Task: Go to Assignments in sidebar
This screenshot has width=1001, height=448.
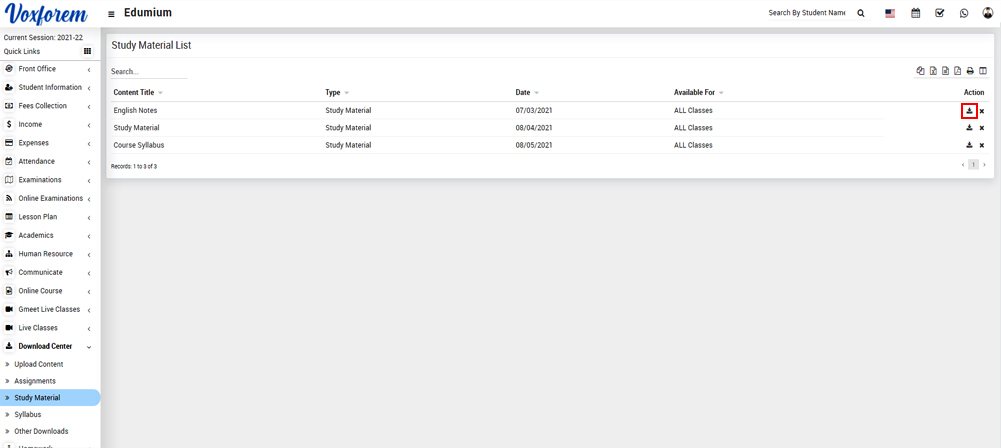Action: click(35, 381)
